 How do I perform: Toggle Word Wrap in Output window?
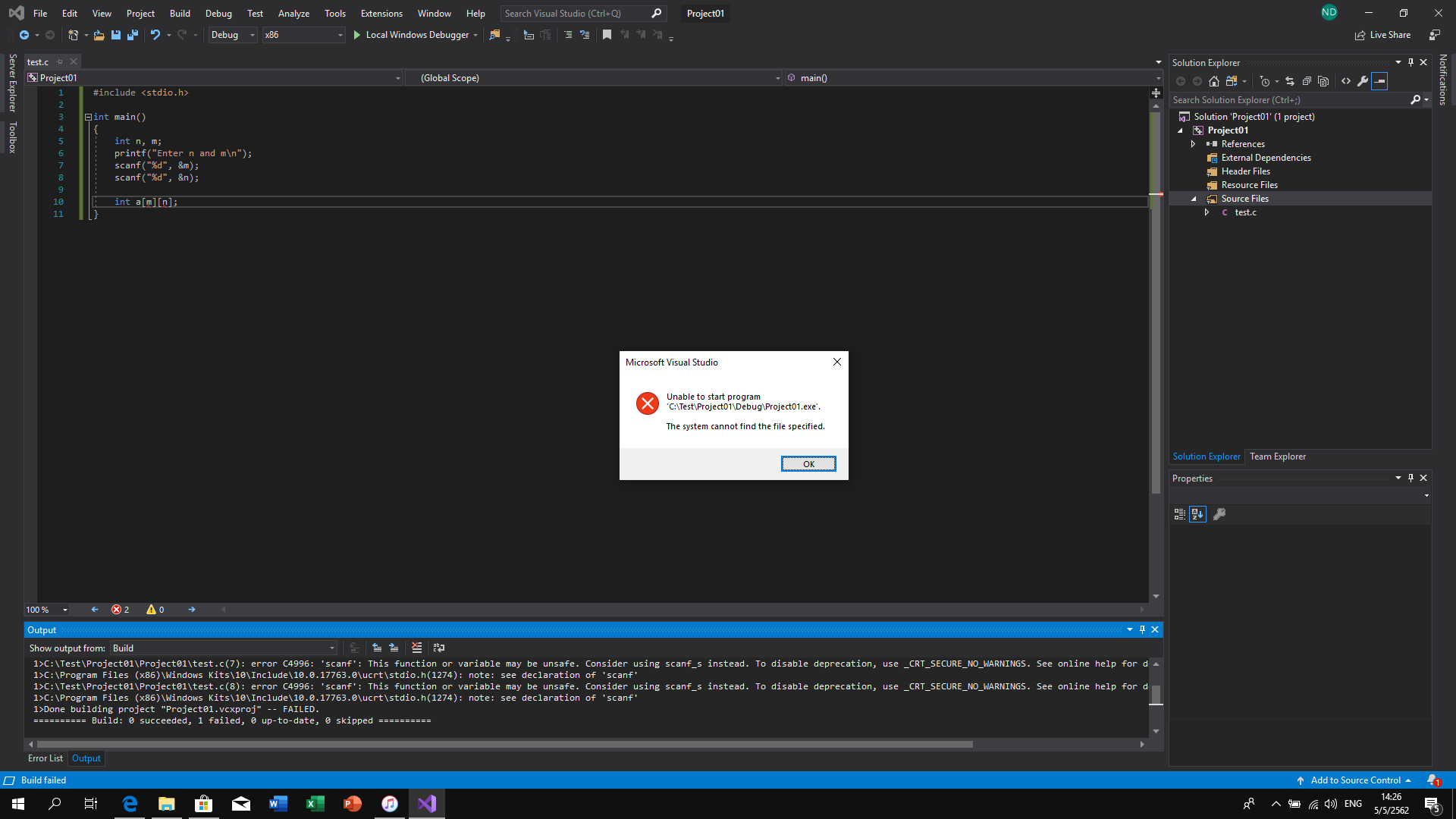(439, 648)
